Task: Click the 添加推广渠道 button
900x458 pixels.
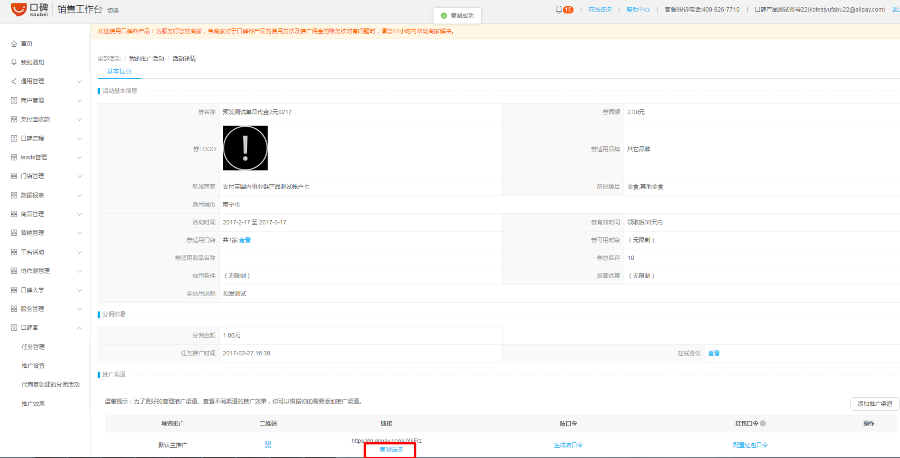Action: click(x=874, y=403)
